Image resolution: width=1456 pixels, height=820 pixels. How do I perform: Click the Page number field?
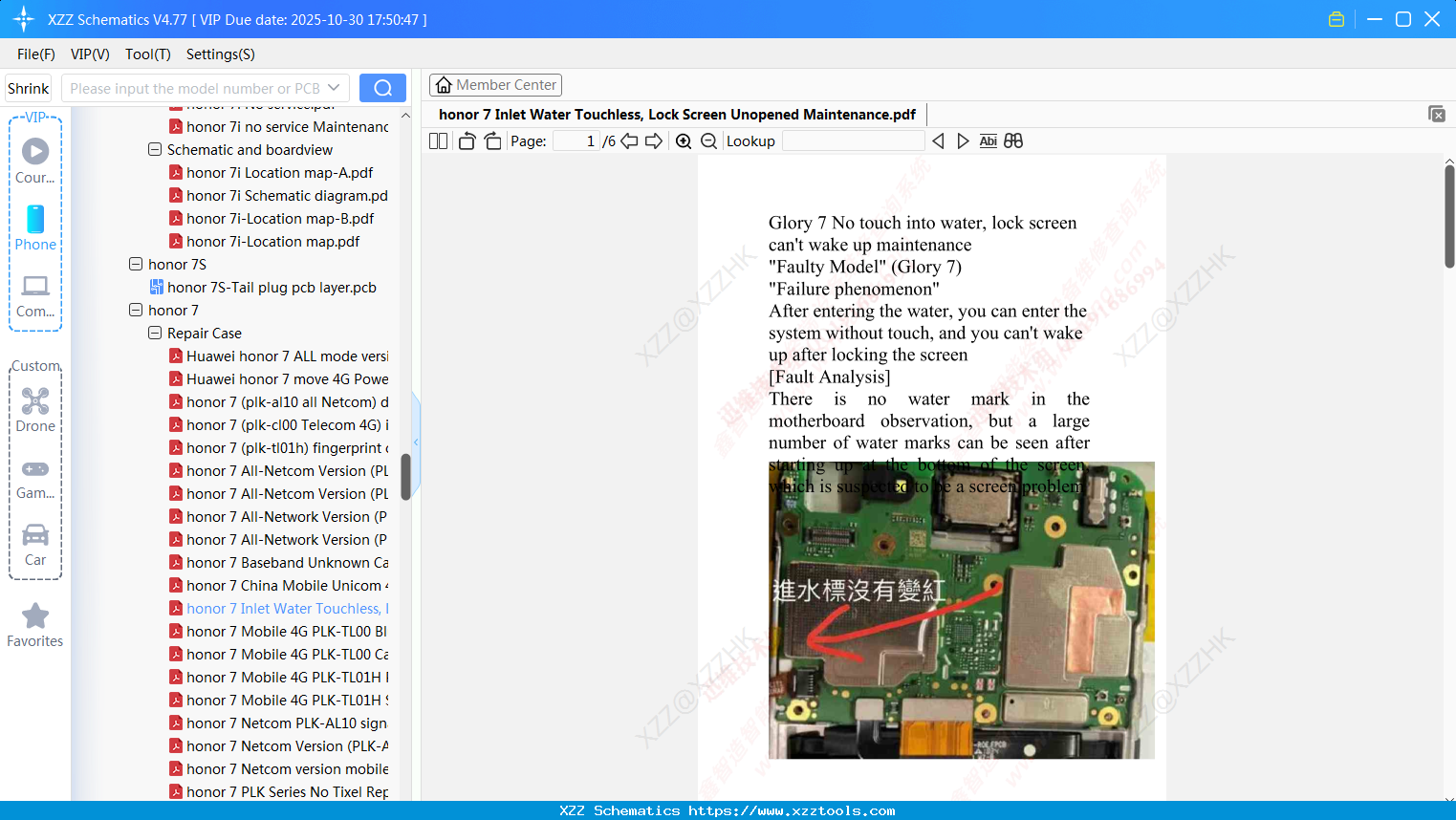point(576,141)
